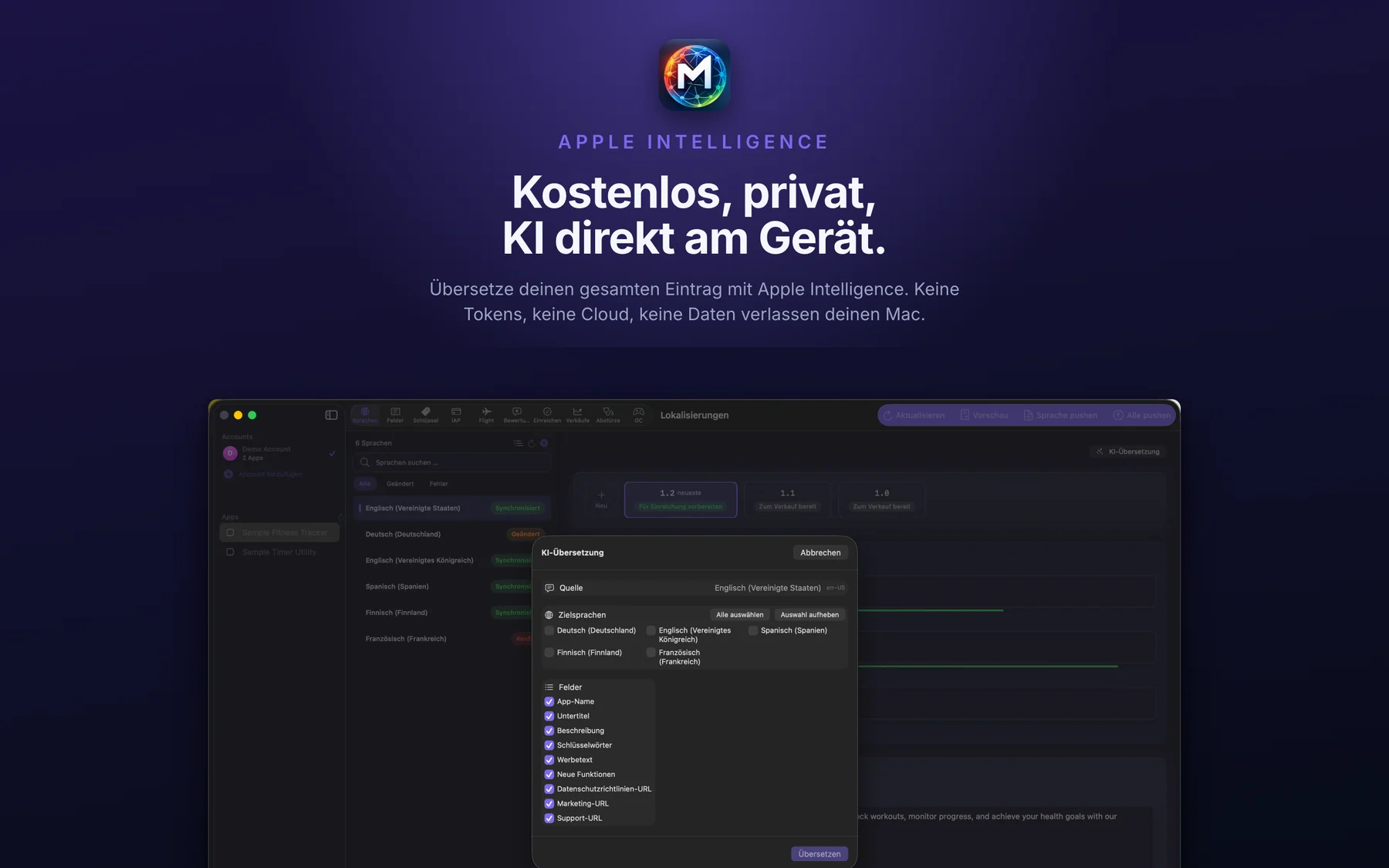
Task: Uncheck the Schlüsselwörter field checkbox
Action: [549, 745]
